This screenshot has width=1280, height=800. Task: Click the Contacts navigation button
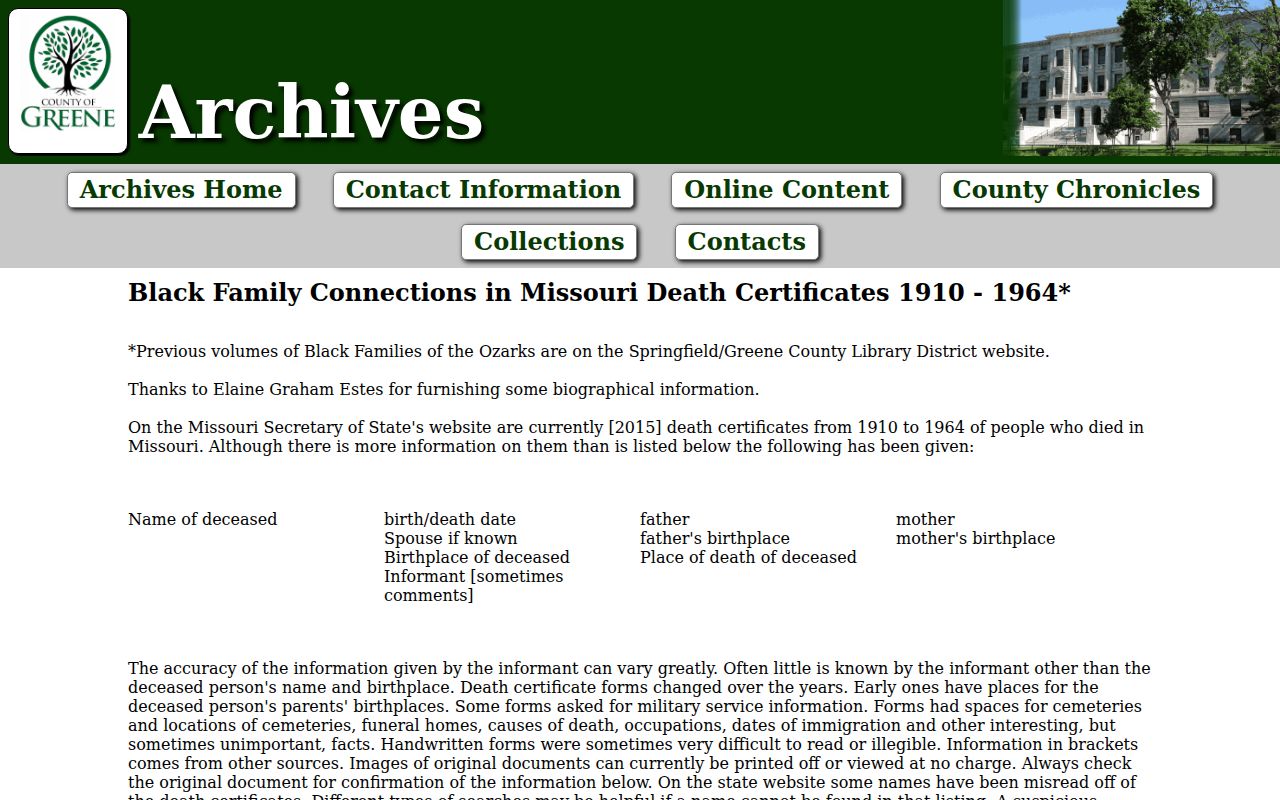pos(747,242)
